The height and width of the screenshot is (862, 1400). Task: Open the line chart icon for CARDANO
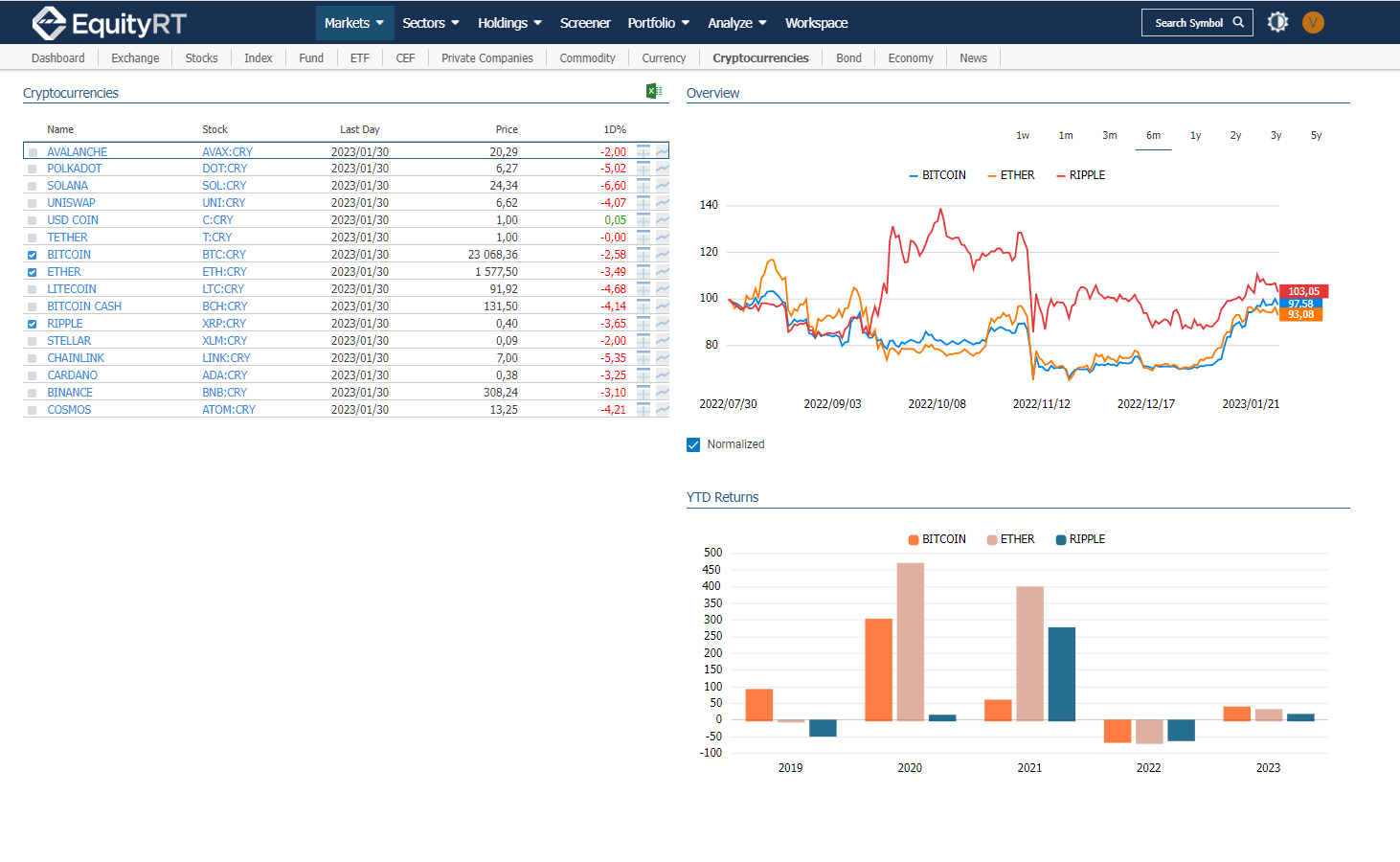[662, 375]
